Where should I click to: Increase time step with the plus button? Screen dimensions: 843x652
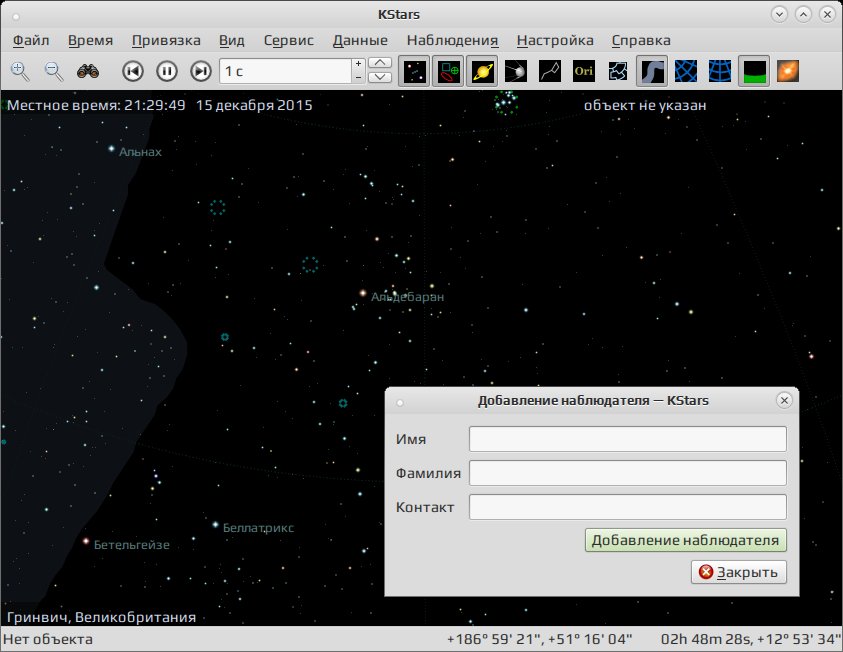click(359, 64)
